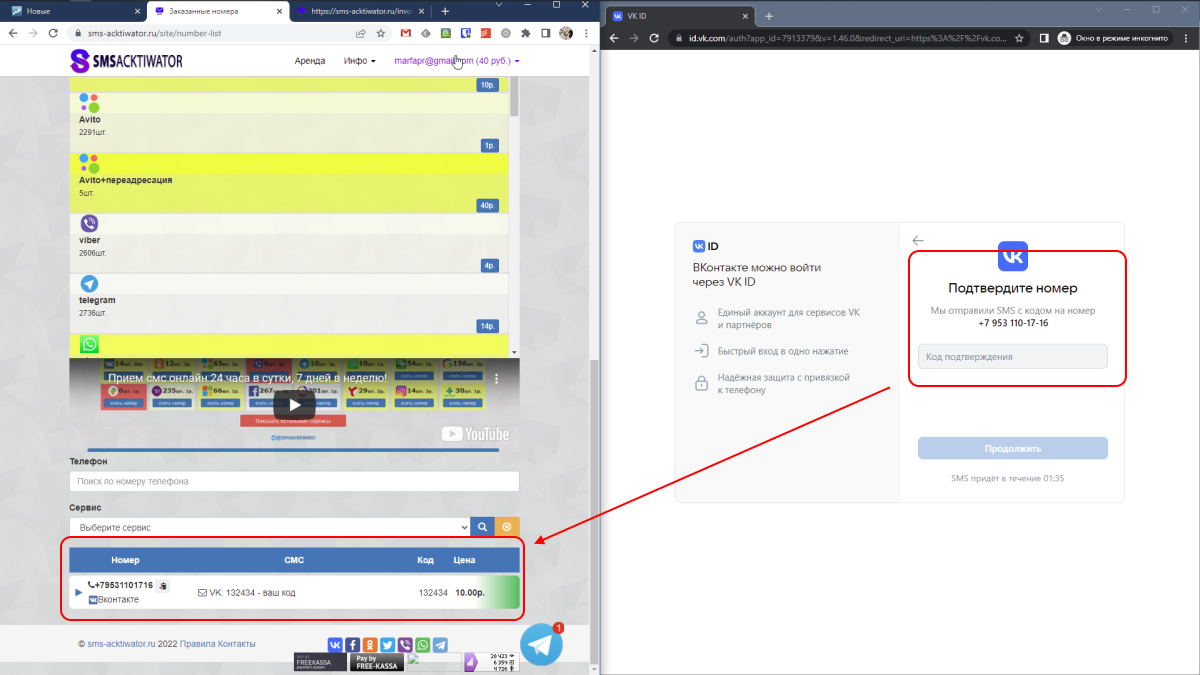Image resolution: width=1200 pixels, height=675 pixels.
Task: Open the Chrome profile avatar
Action: pos(565,33)
